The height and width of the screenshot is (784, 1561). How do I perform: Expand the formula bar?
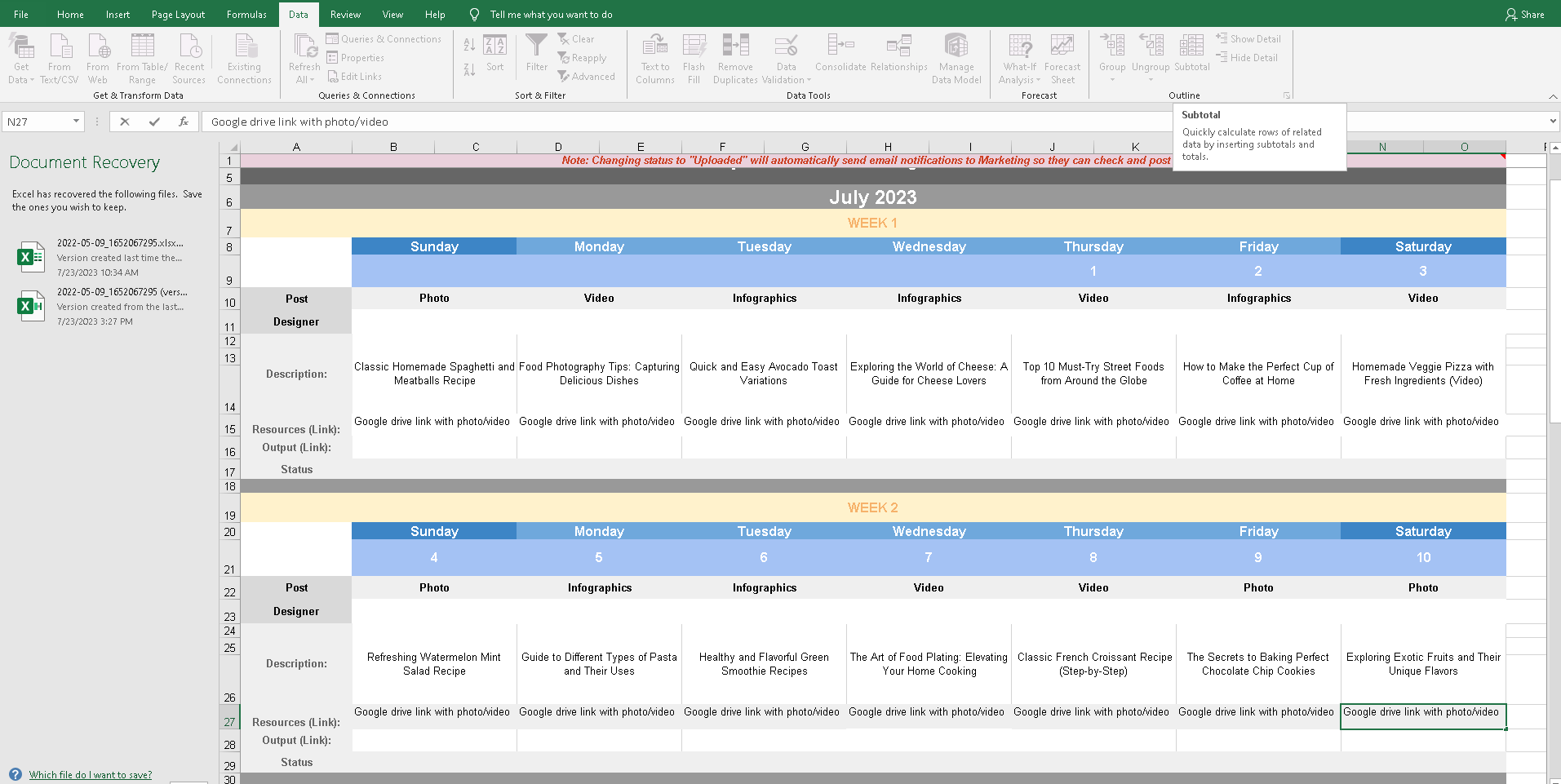pos(1552,122)
